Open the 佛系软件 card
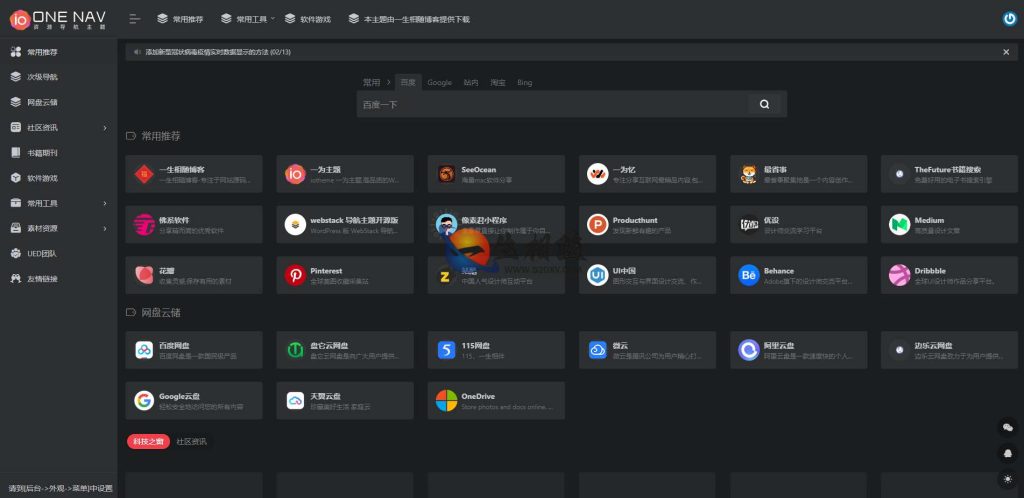Screen dimensions: 1024x498 [x=194, y=225]
